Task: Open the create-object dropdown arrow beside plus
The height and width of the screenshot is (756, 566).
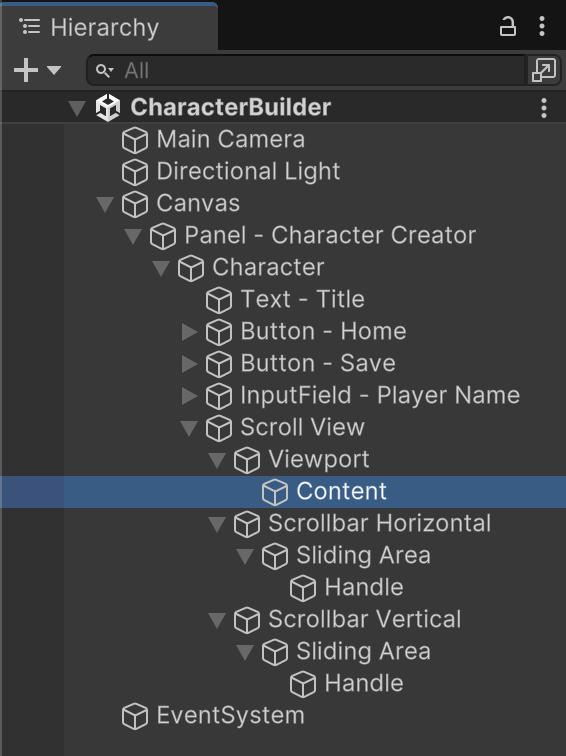Action: pyautogui.click(x=54, y=70)
